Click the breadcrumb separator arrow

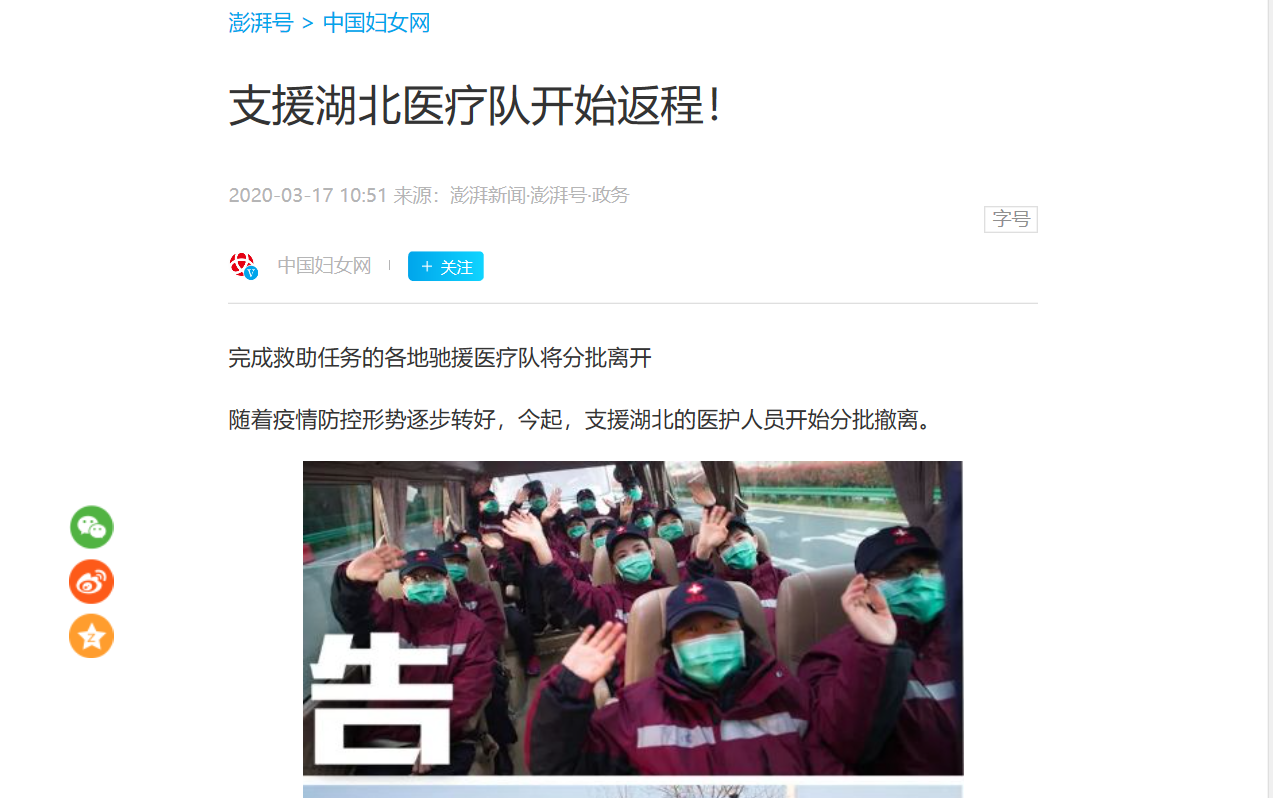click(308, 24)
